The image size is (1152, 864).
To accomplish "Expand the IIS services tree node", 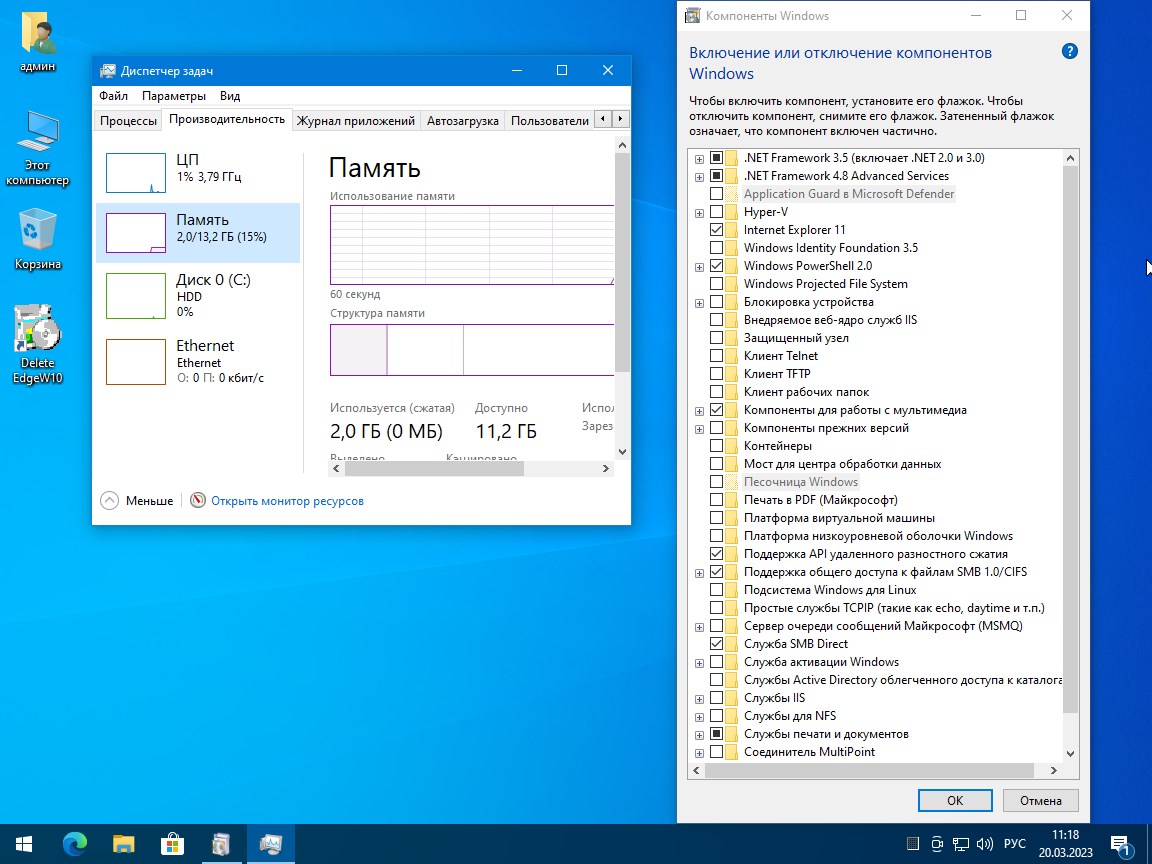I will 699,698.
